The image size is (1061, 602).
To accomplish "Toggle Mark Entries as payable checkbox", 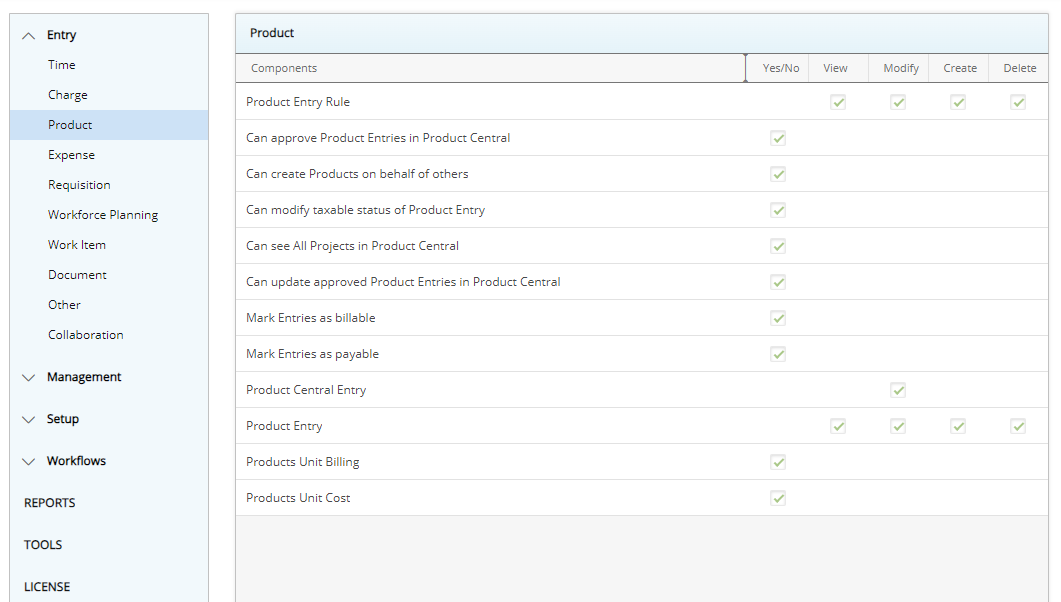I will tap(778, 354).
